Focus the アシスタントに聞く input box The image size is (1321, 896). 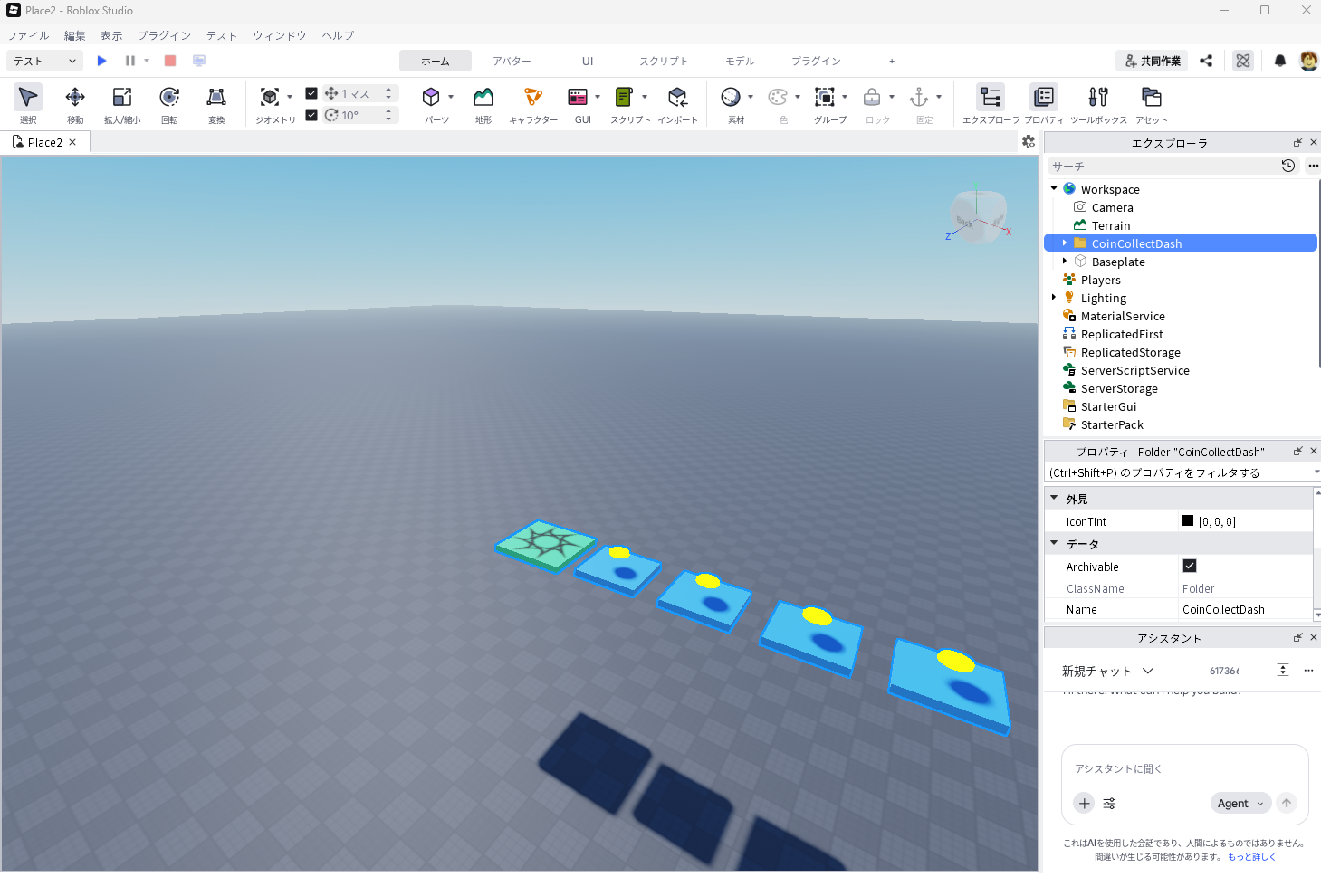[1184, 768]
